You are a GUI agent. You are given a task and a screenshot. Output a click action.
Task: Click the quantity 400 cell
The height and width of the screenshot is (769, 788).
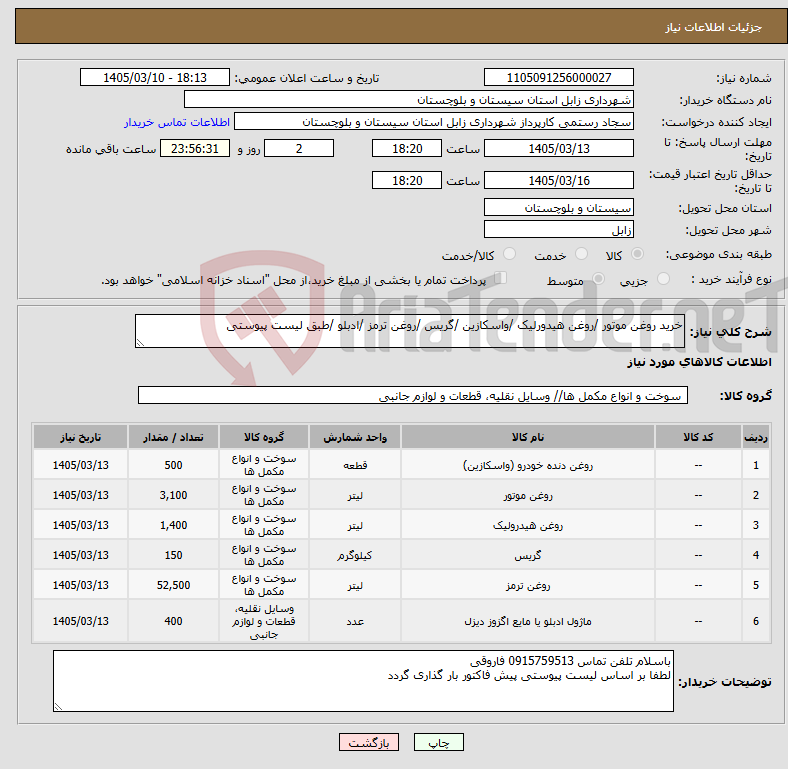pyautogui.click(x=173, y=621)
